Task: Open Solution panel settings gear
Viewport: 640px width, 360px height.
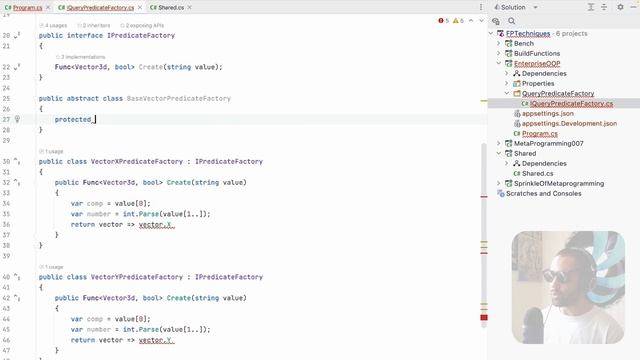Action: (x=620, y=7)
